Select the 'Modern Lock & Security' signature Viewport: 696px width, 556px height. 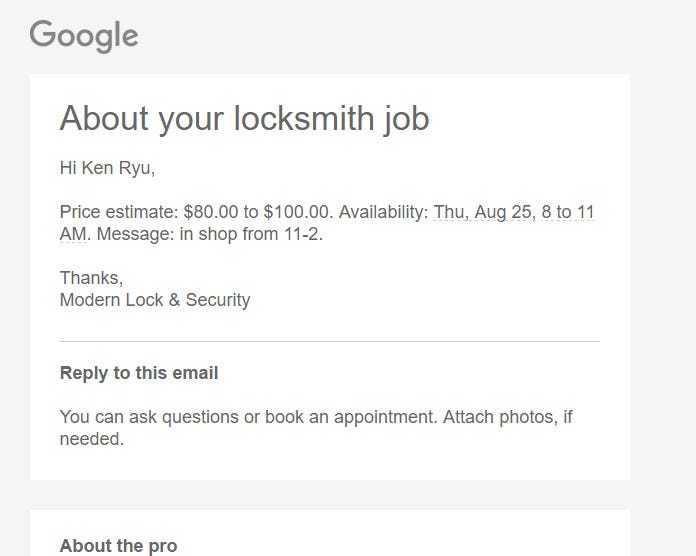point(155,300)
